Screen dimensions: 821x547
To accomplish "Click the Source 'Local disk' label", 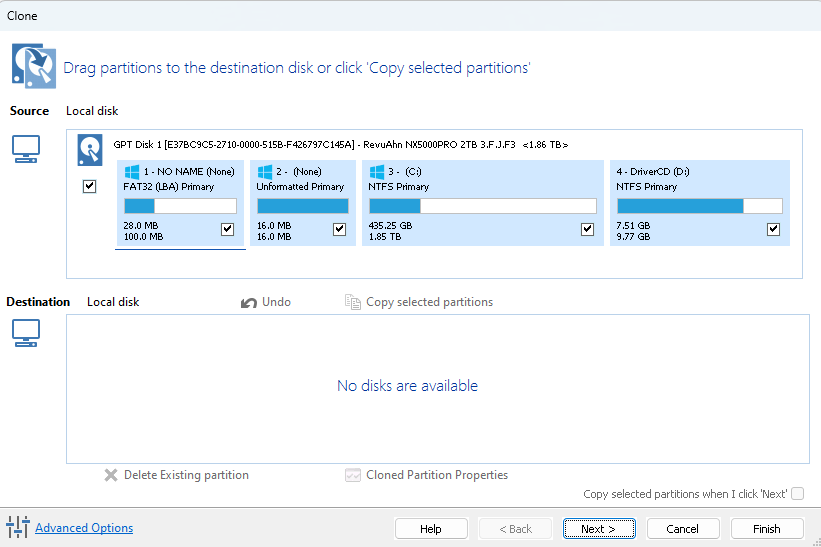I will pos(92,111).
